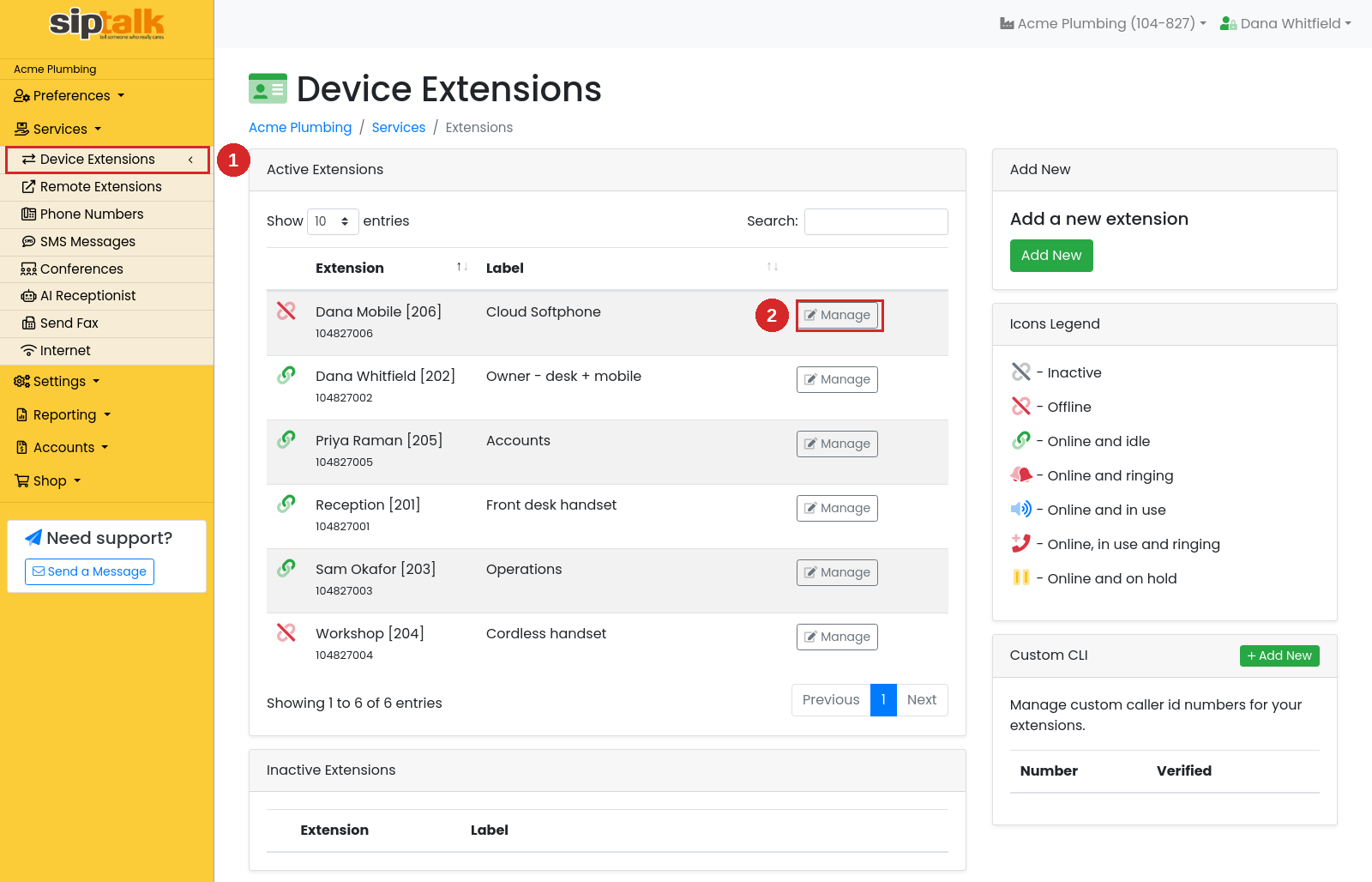Click the paper plane icon beside Need support?
1372x882 pixels.
[x=33, y=538]
